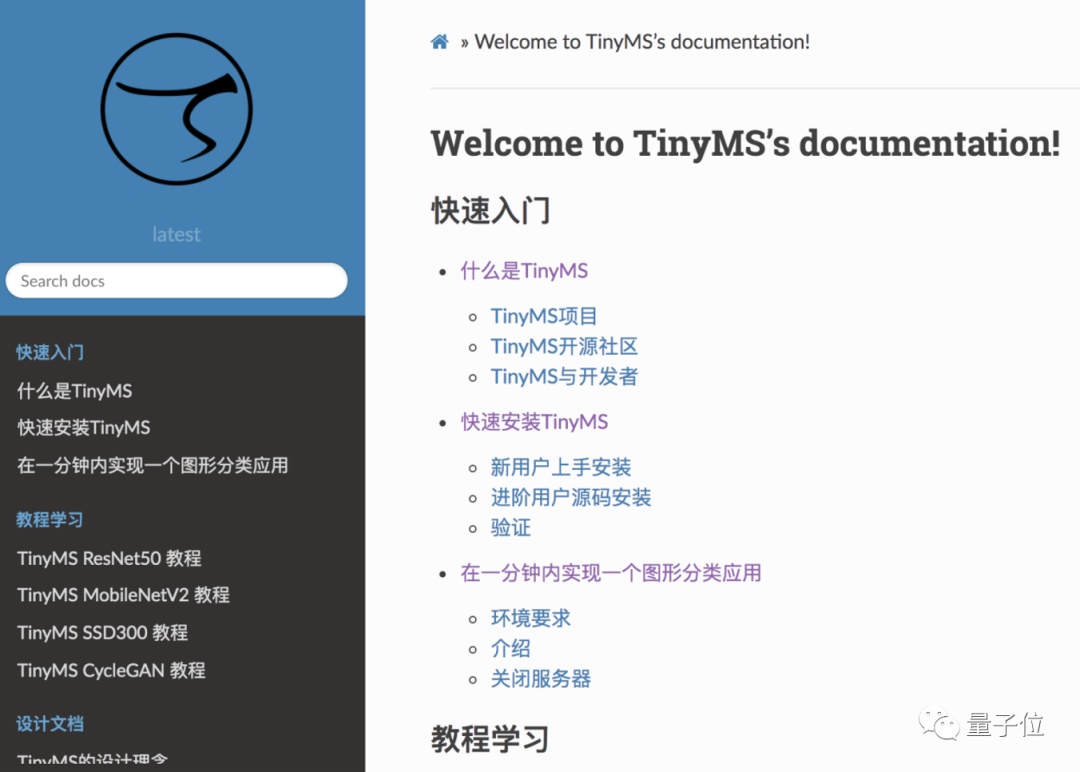The image size is (1080, 772).
Task: Follow the TinyMS开源社区 link
Action: coord(564,346)
